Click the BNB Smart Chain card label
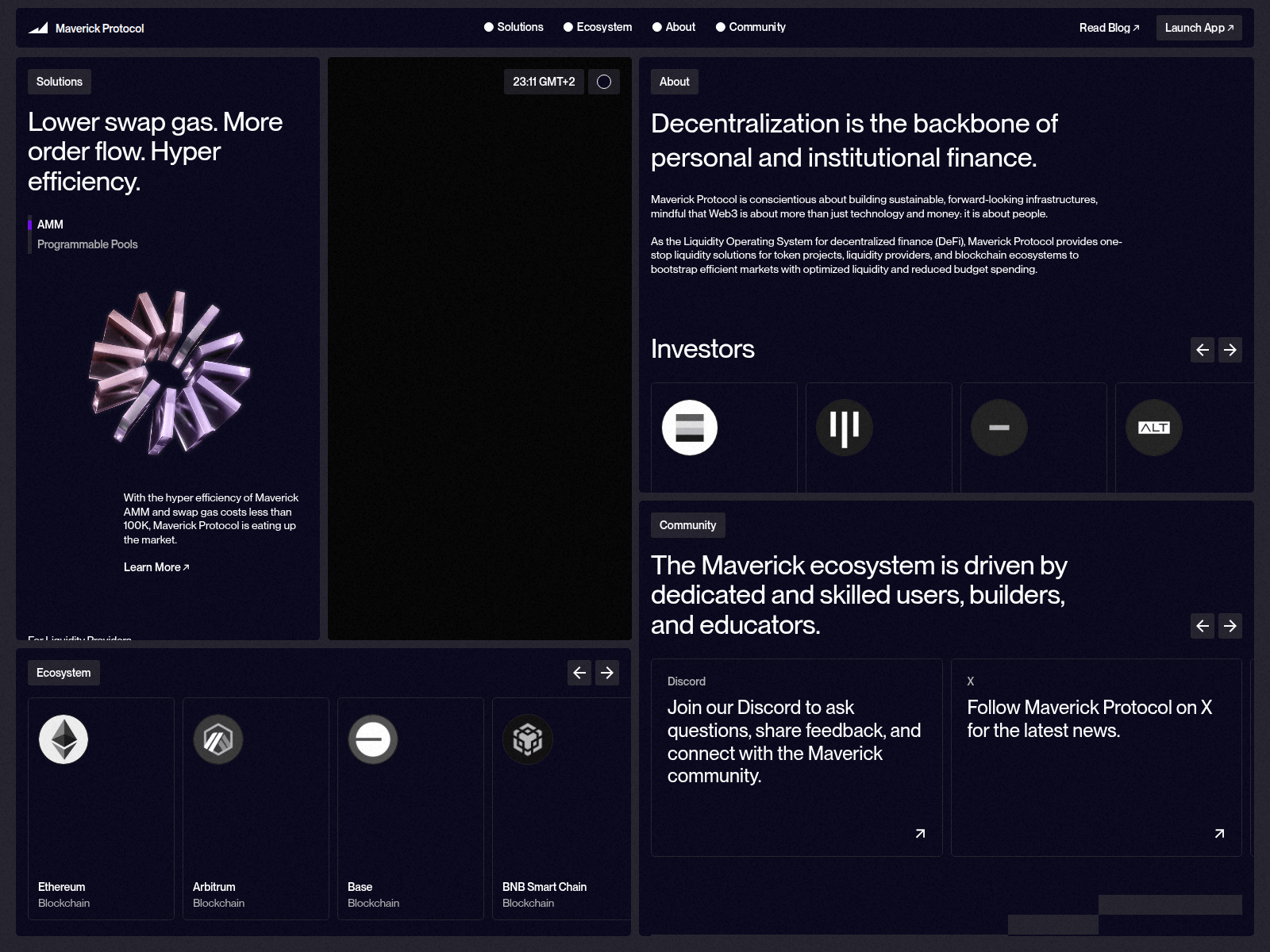1270x952 pixels. click(545, 887)
